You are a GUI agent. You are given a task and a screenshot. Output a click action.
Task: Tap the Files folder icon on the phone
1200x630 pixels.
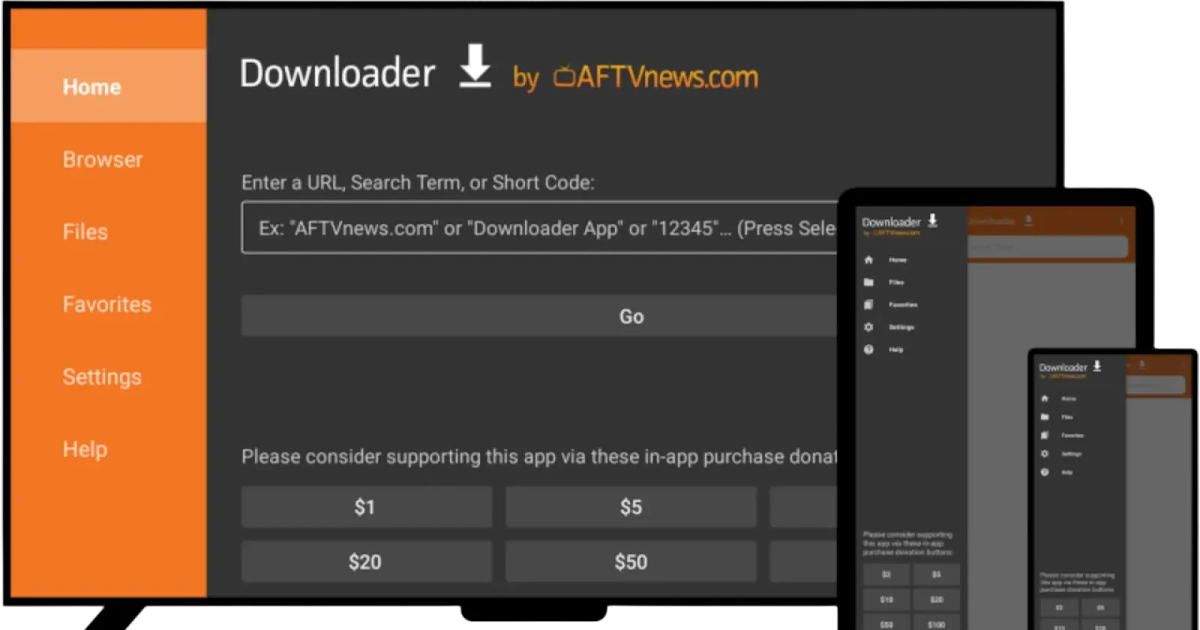tap(1044, 416)
